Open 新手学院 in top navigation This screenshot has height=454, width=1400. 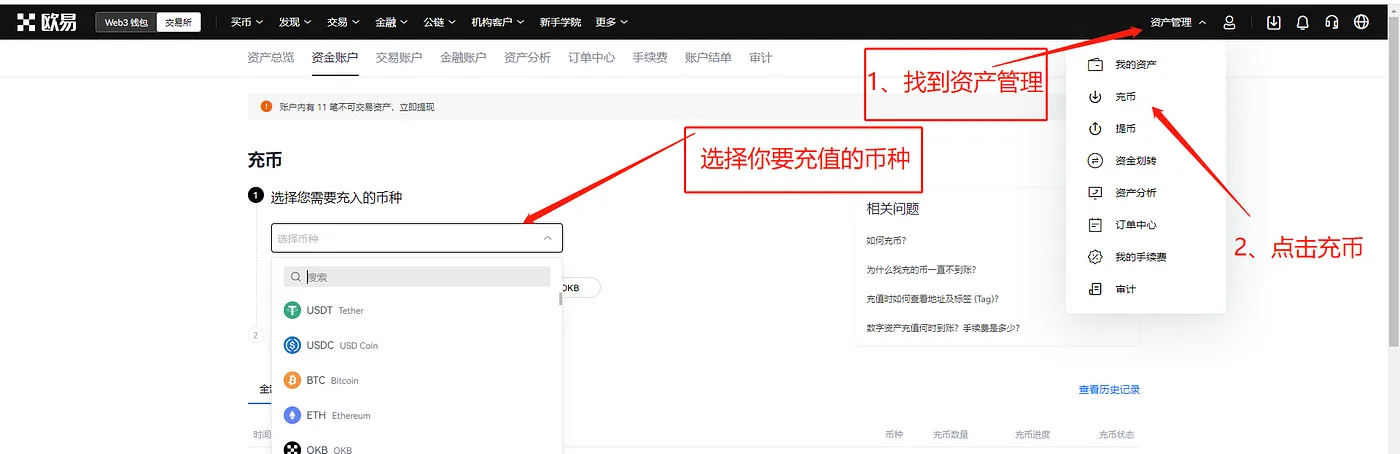click(559, 22)
